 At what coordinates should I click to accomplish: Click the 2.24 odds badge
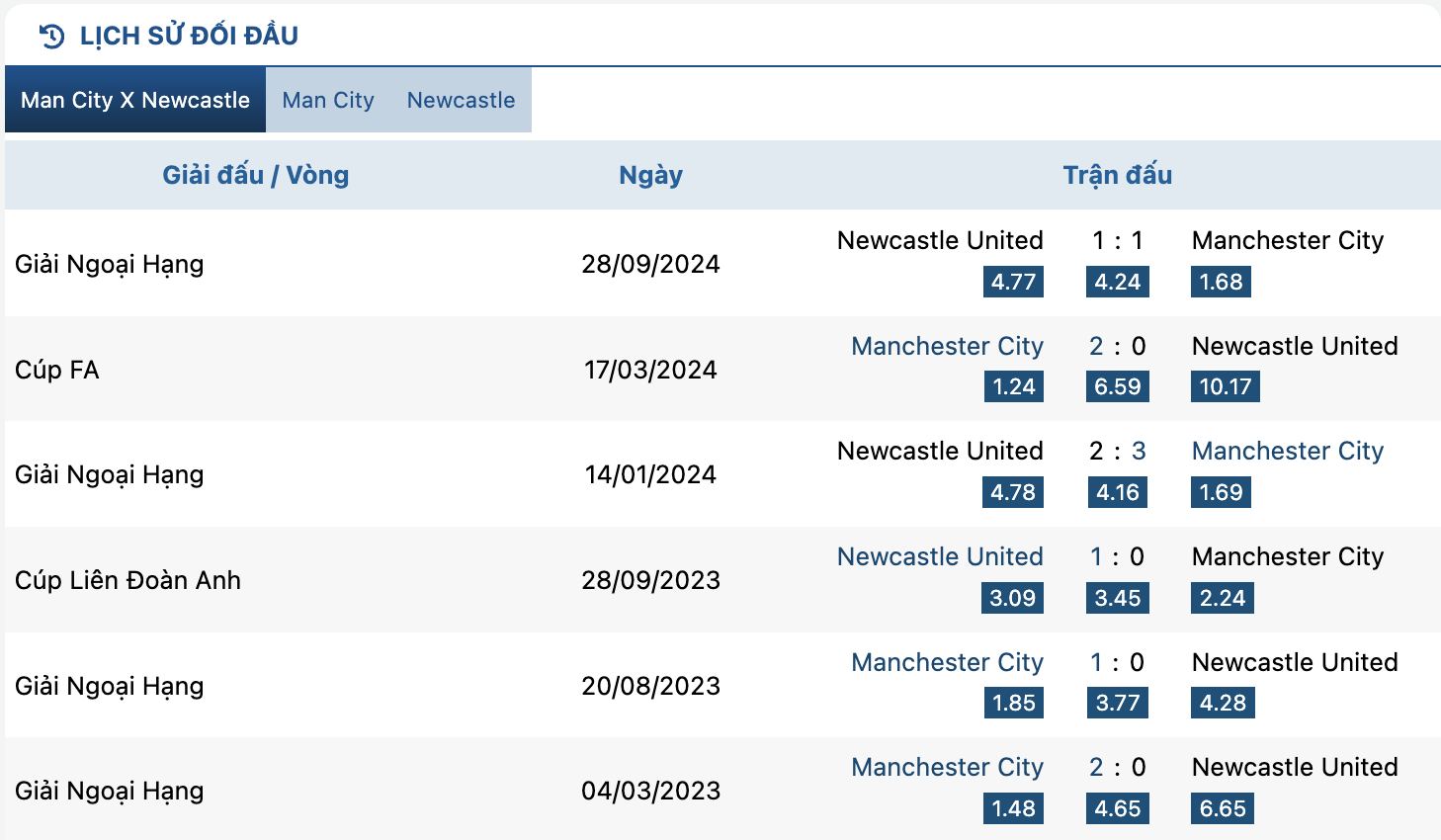(x=1222, y=598)
